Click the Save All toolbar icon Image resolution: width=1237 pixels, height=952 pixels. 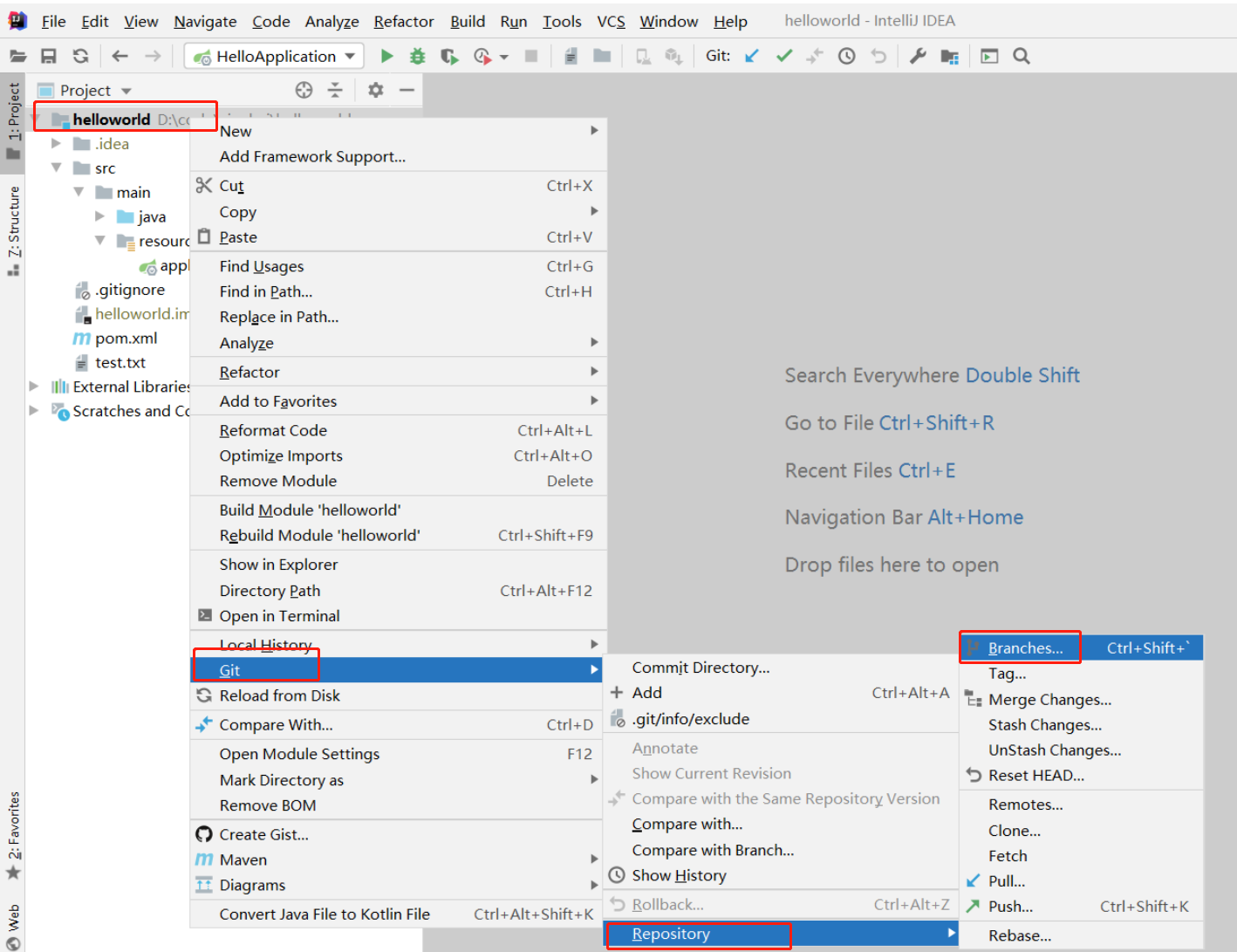click(x=49, y=56)
